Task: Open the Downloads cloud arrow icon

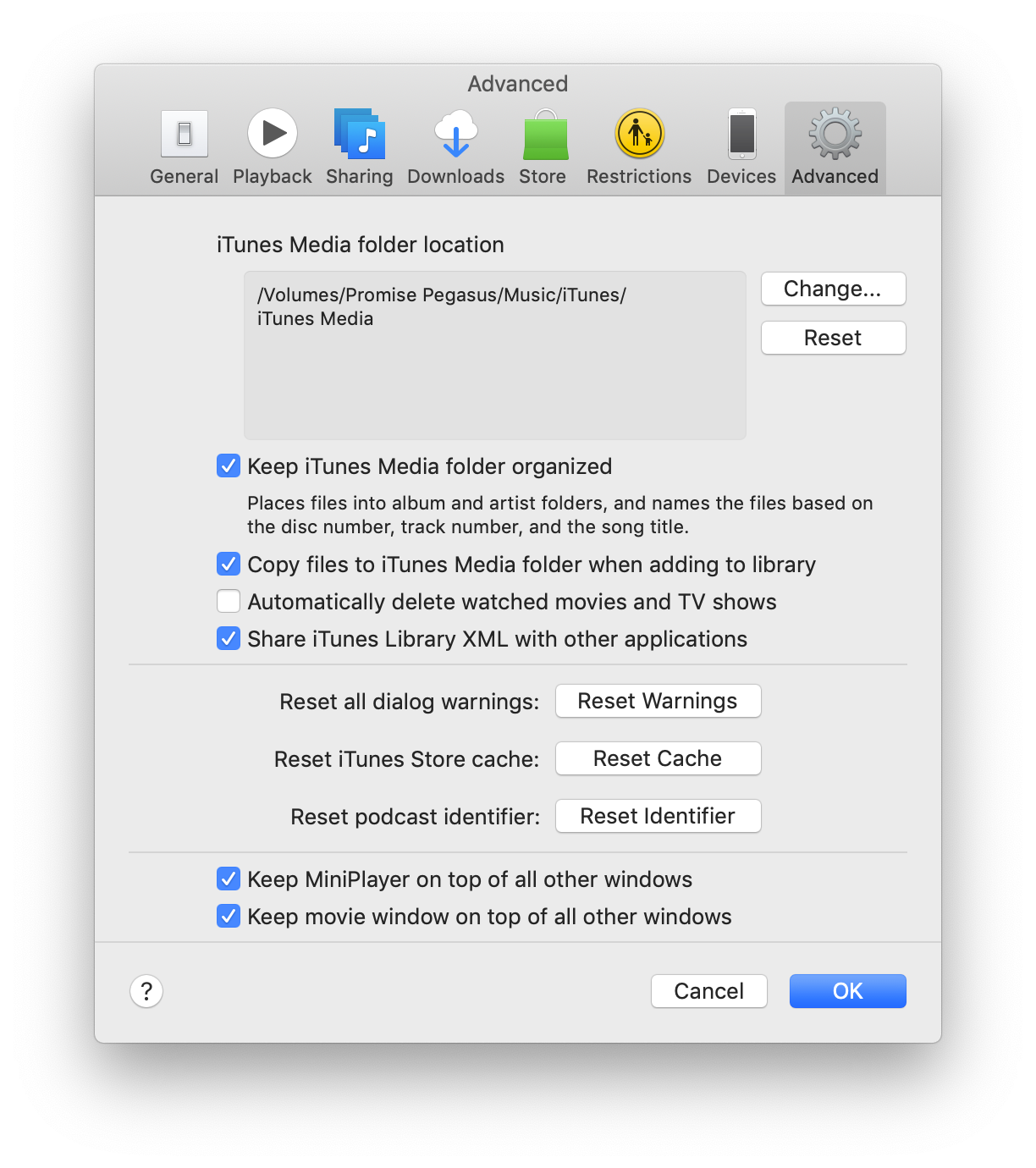Action: pyautogui.click(x=456, y=134)
